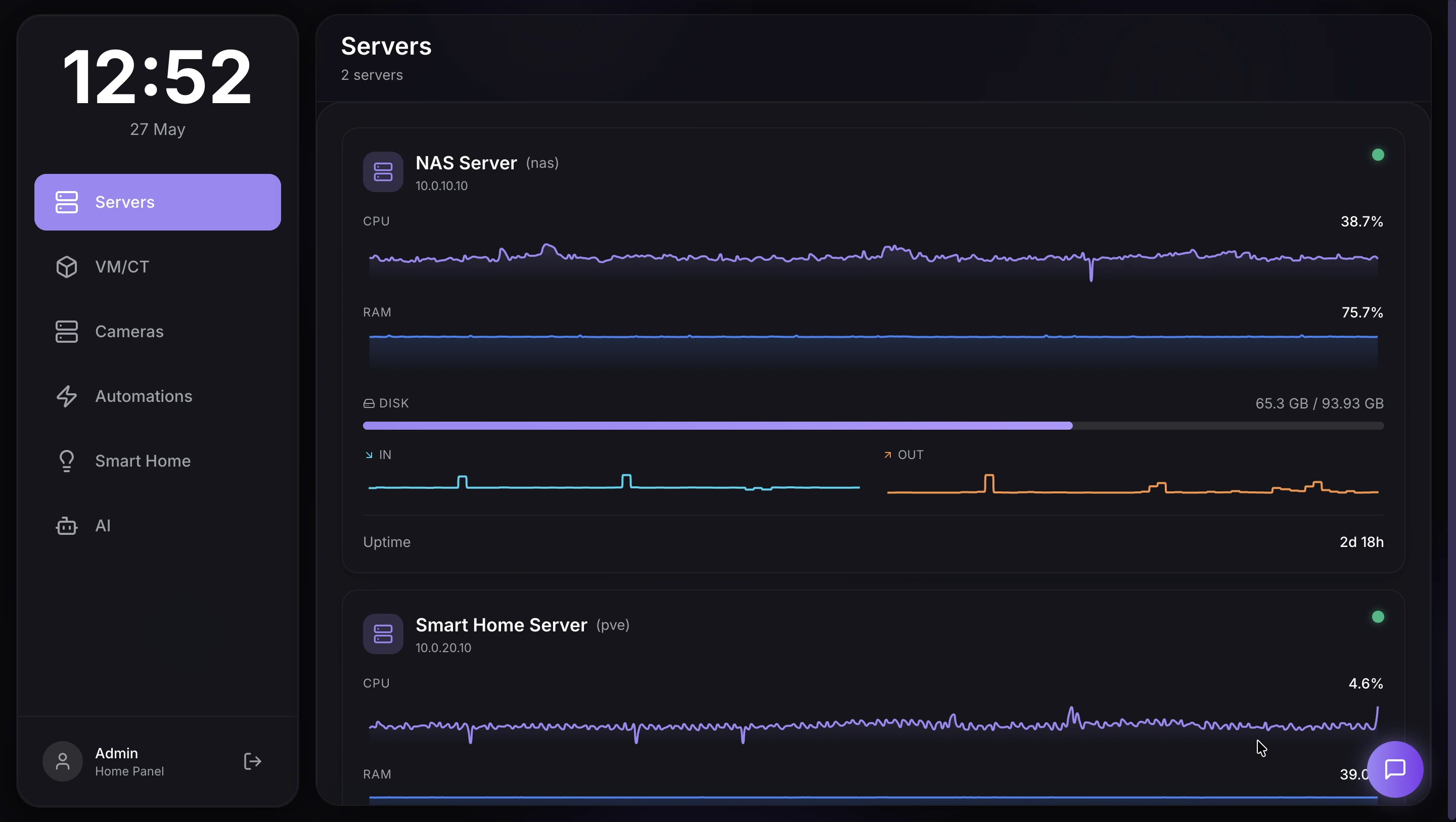Click the Smart Home lightbulb icon
Image resolution: width=1456 pixels, height=822 pixels.
67,461
